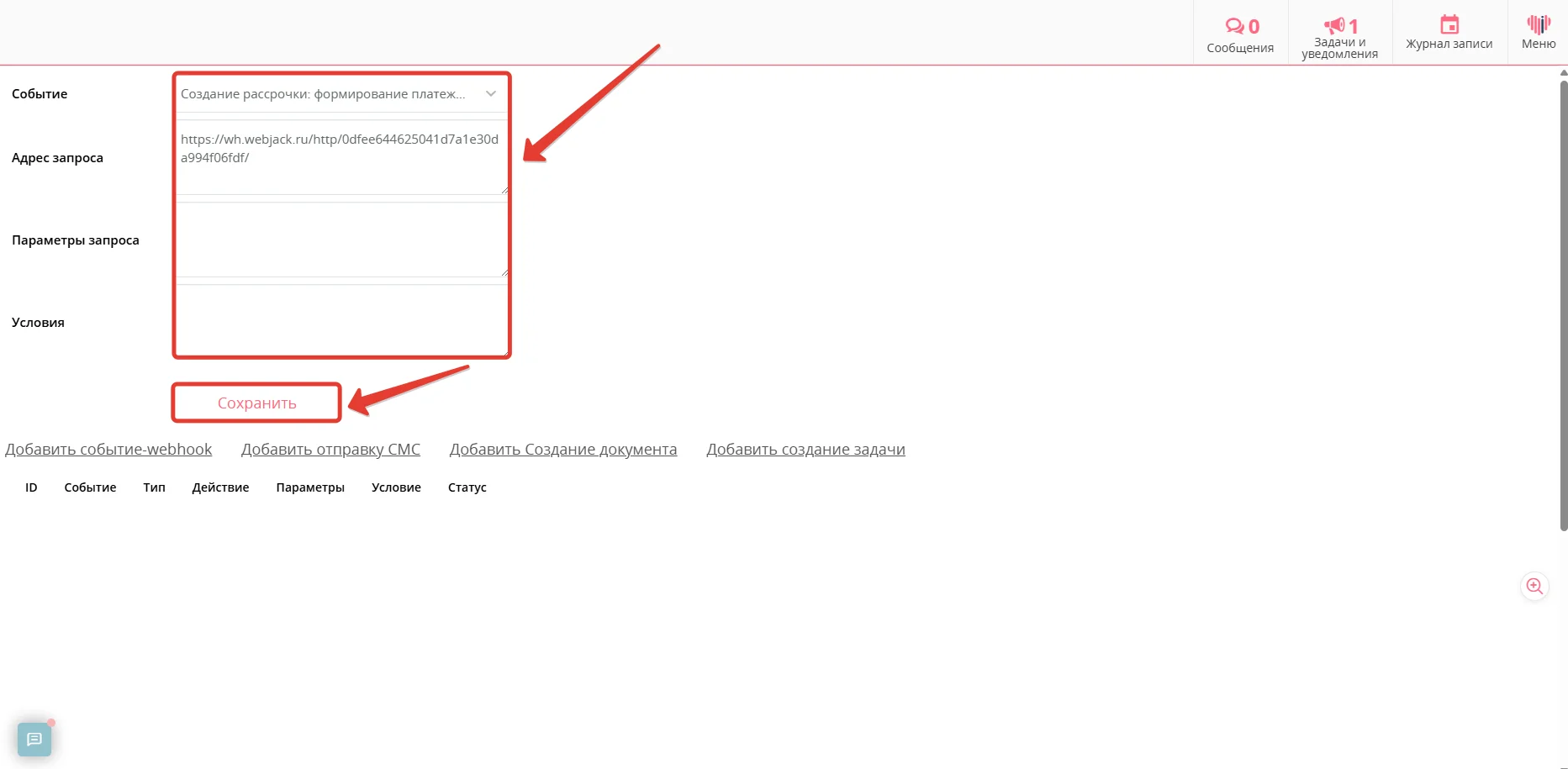The height and width of the screenshot is (769, 1568).
Task: Click the Сохранить button
Action: (256, 403)
